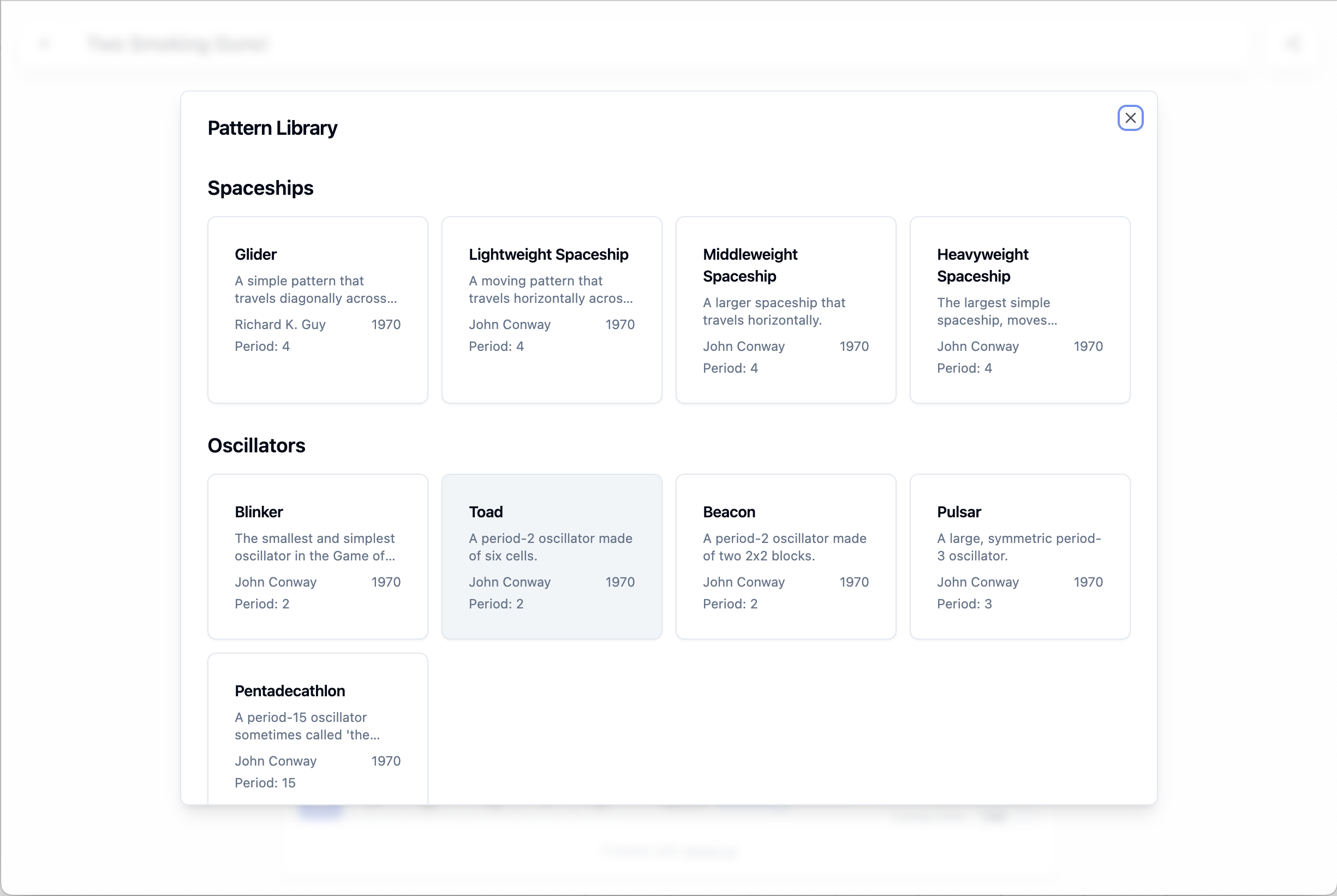Click 'Period: 15' in Pentadecathlon card
Screen dimensions: 1337x896
(265, 783)
